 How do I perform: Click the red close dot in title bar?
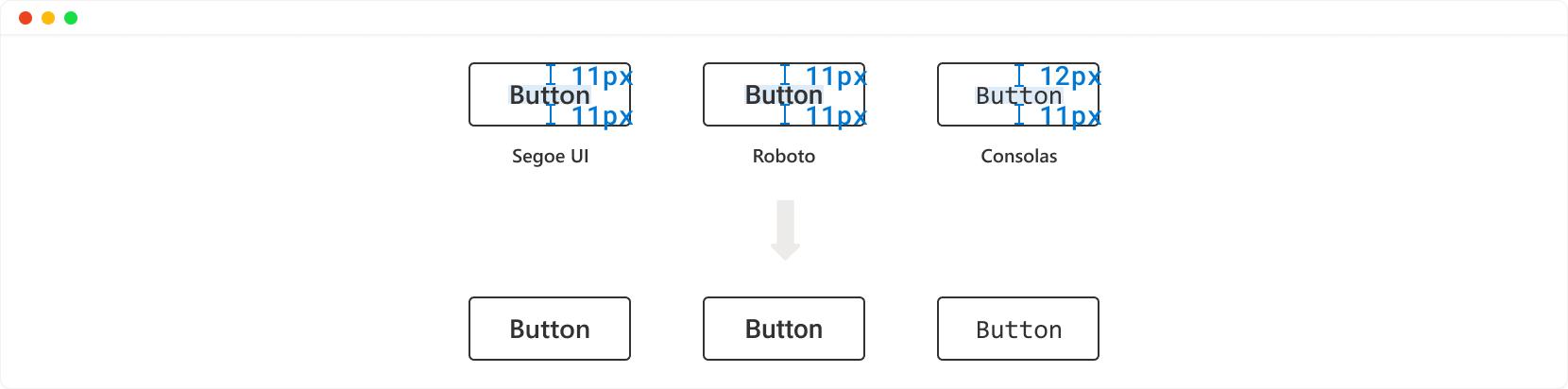(26, 18)
